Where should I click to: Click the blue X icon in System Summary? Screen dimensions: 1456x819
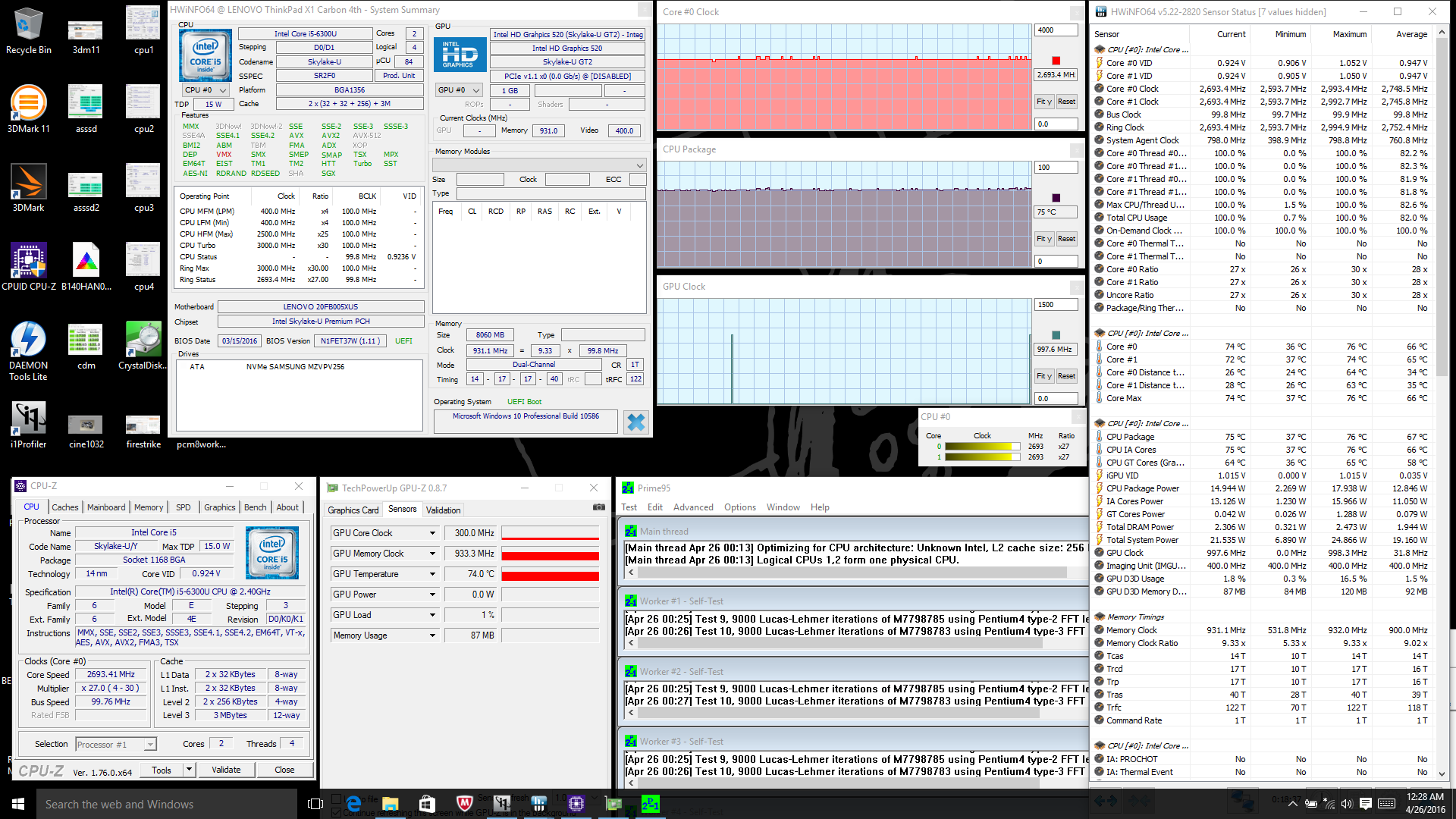635,422
